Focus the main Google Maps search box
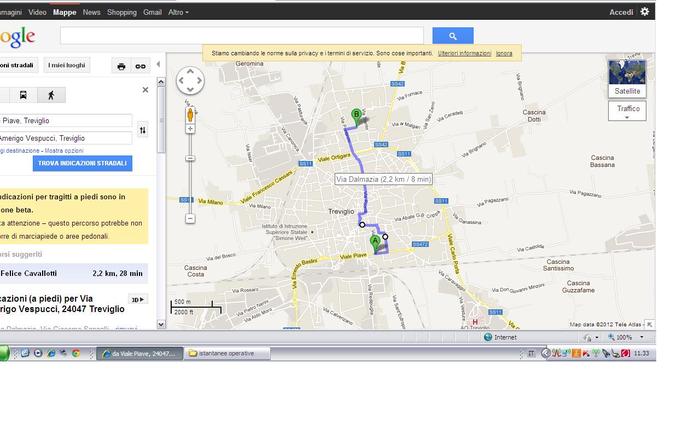Screen dimensions: 700x438 242,36
